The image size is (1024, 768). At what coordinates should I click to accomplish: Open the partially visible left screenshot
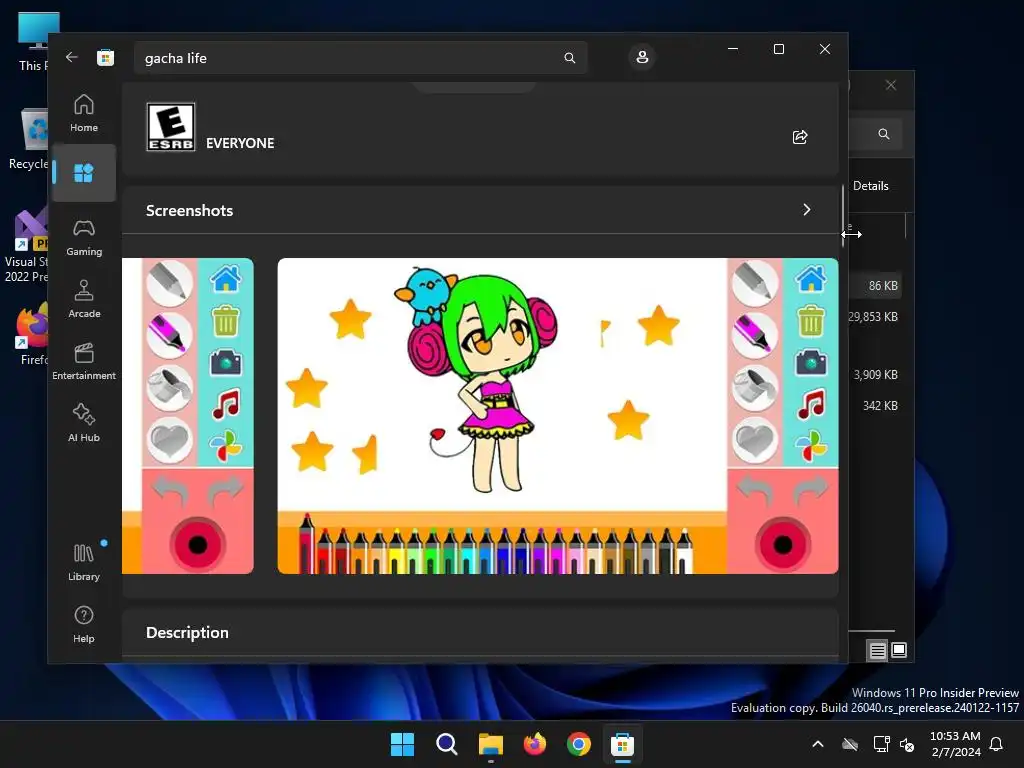187,416
